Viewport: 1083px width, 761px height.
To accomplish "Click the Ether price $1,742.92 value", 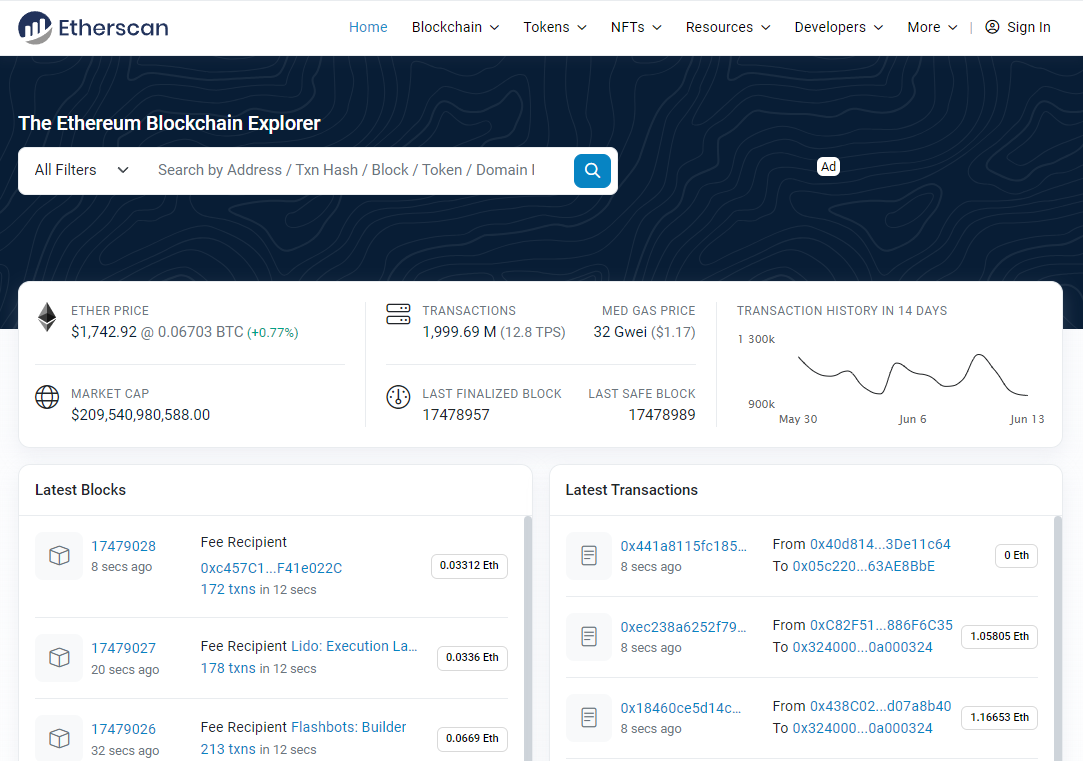I will click(104, 332).
